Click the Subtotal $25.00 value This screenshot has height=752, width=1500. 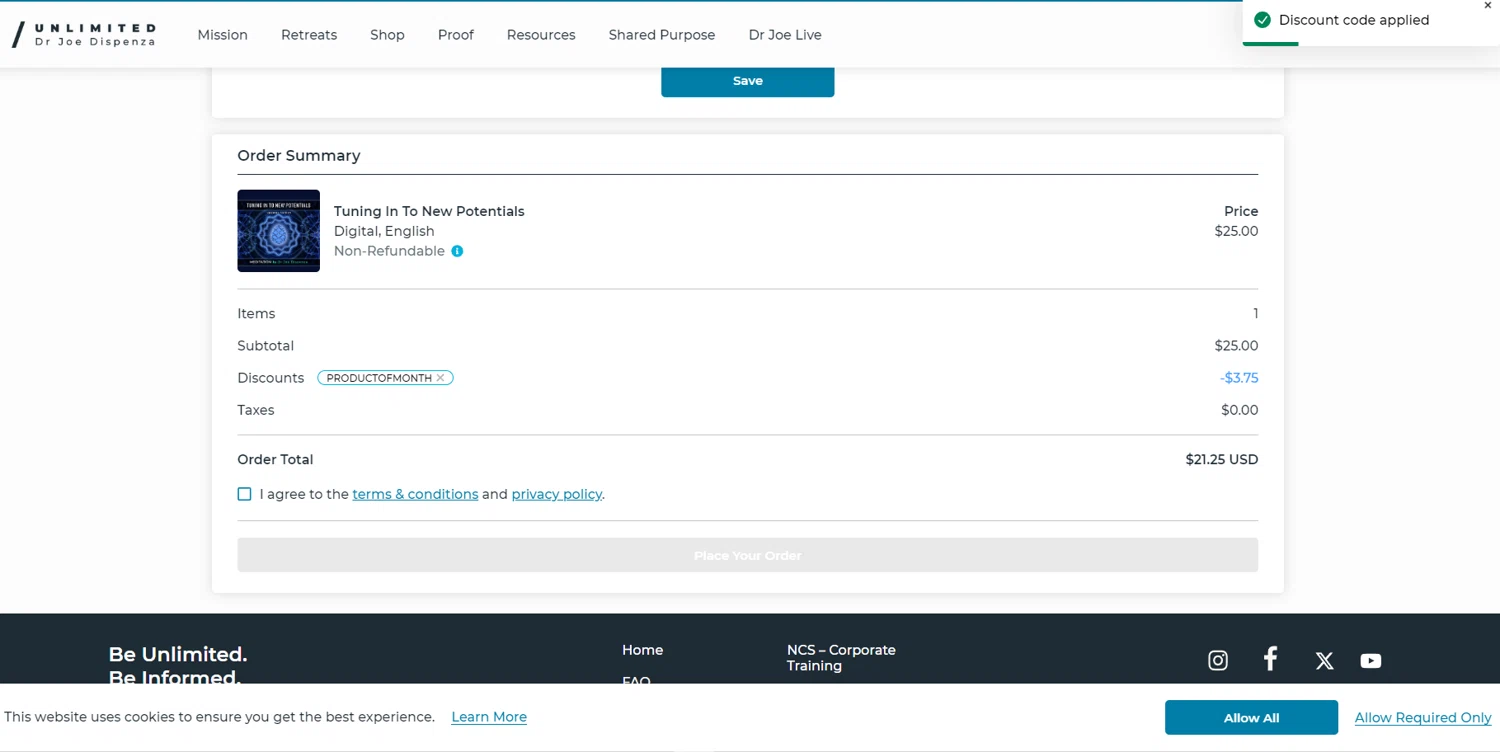click(1236, 346)
